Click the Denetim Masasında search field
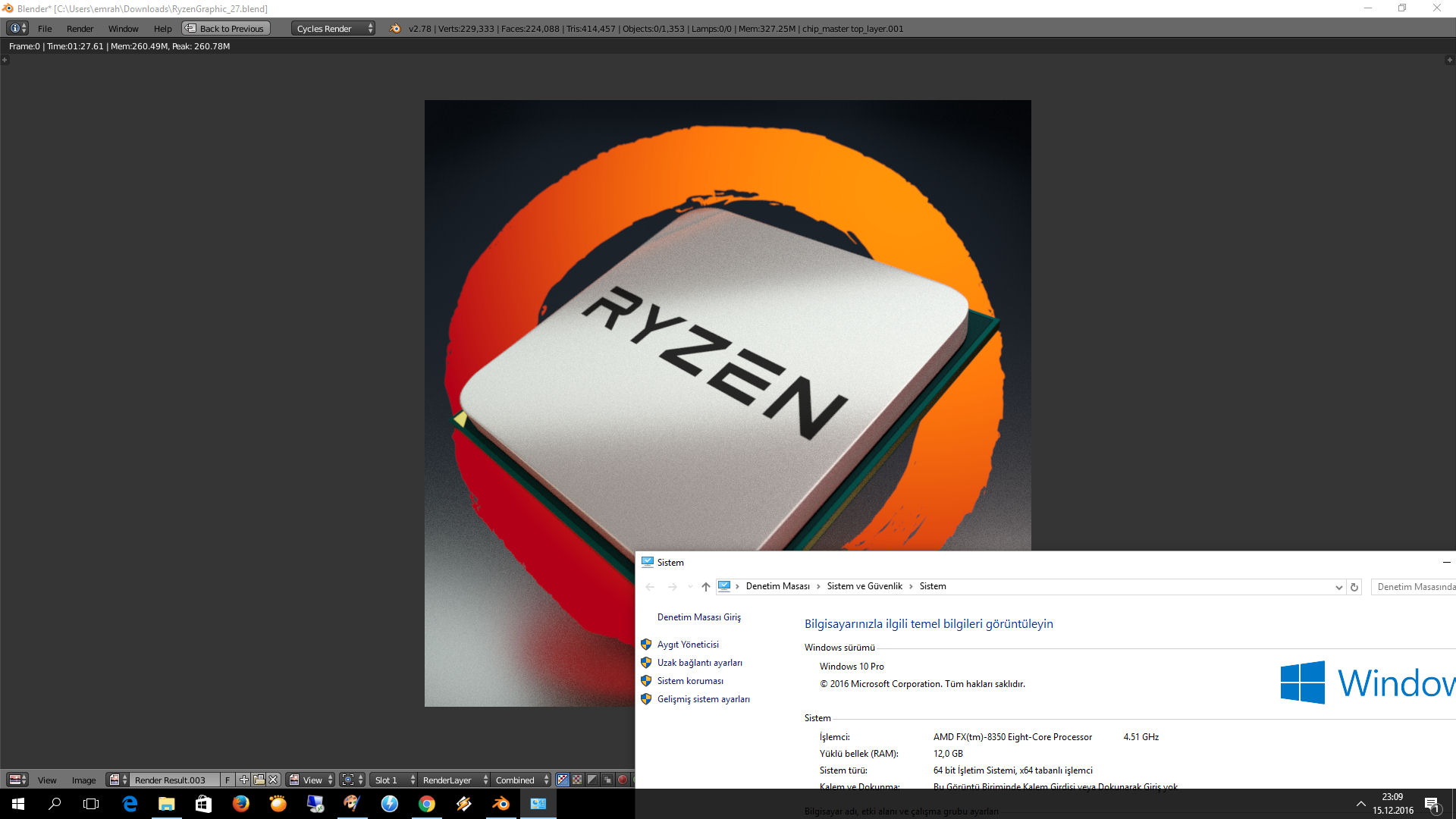 1414,587
